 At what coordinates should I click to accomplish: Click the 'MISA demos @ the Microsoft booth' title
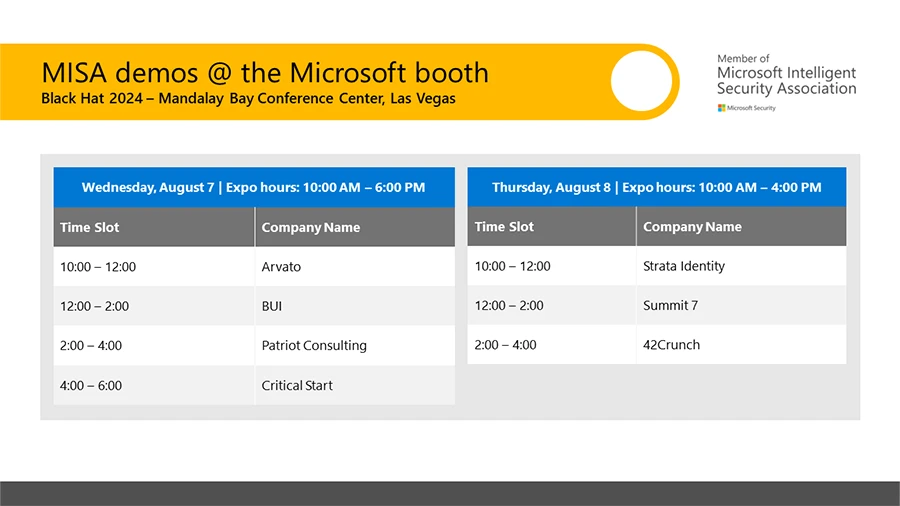265,73
